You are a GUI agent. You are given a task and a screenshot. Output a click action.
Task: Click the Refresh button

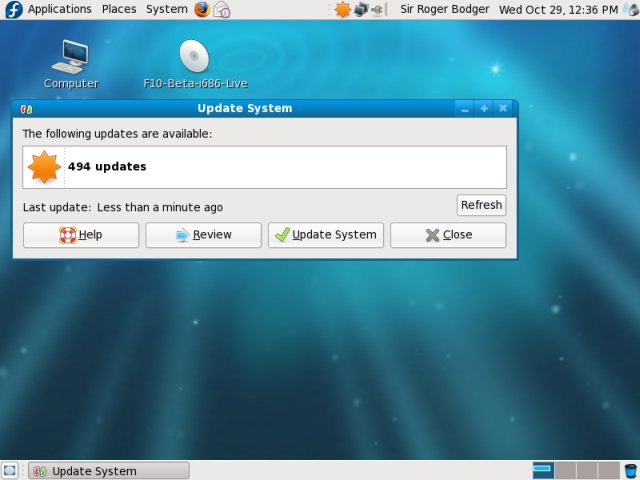[481, 205]
